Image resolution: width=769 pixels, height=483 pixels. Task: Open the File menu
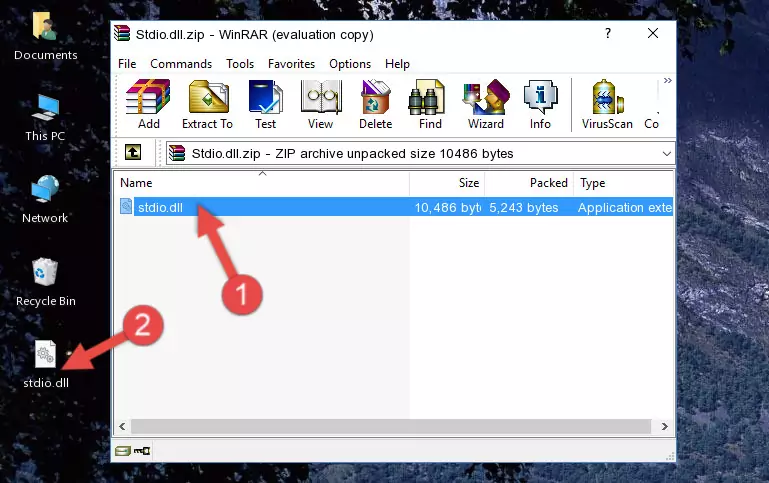(x=127, y=64)
